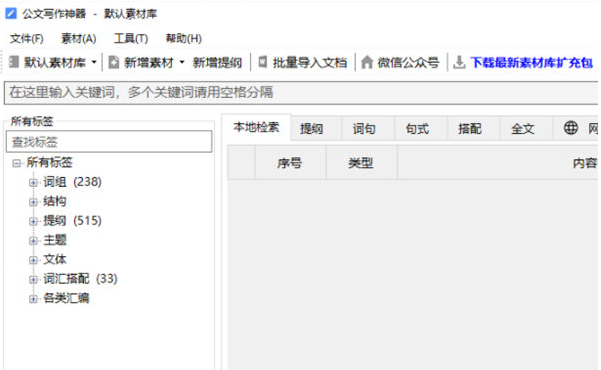
Task: Focus the 查找标签 tag search field
Action: tap(109, 141)
